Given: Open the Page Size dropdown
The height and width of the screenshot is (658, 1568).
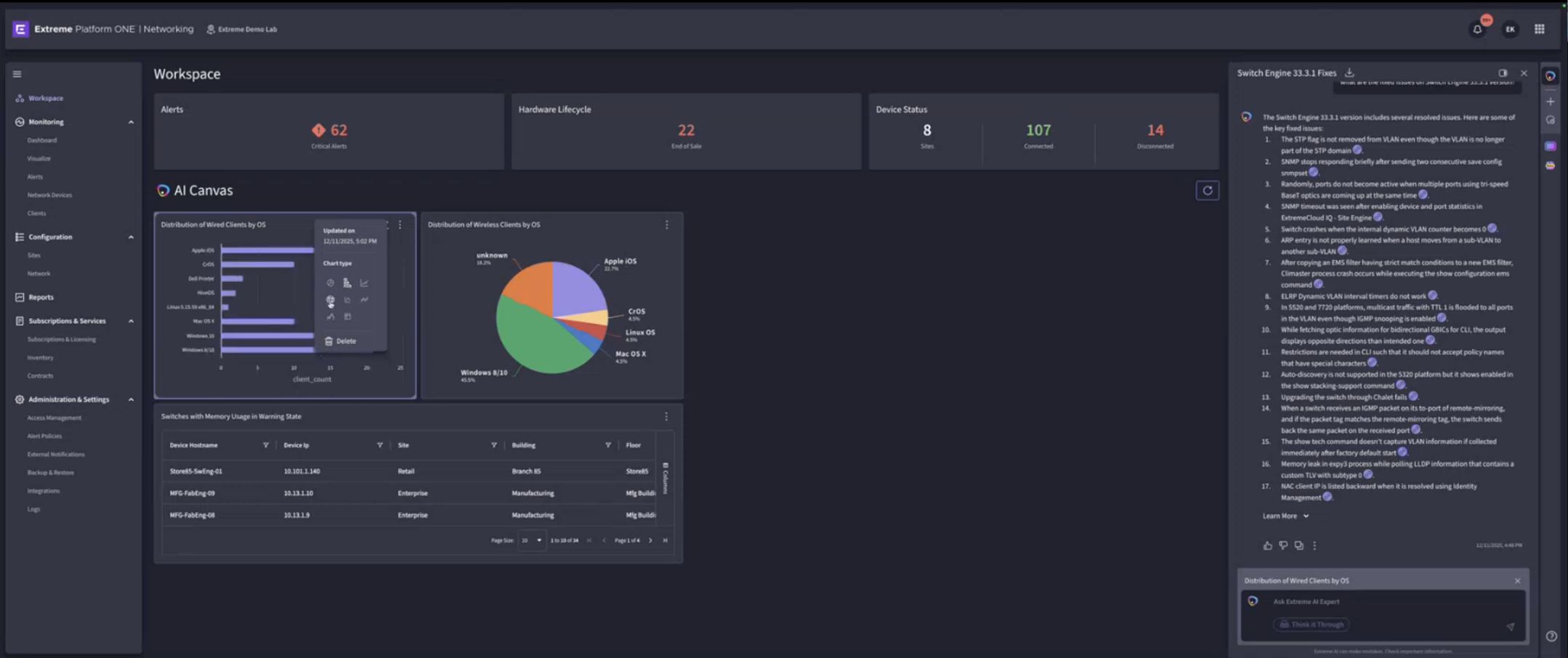Looking at the screenshot, I should click(x=532, y=540).
